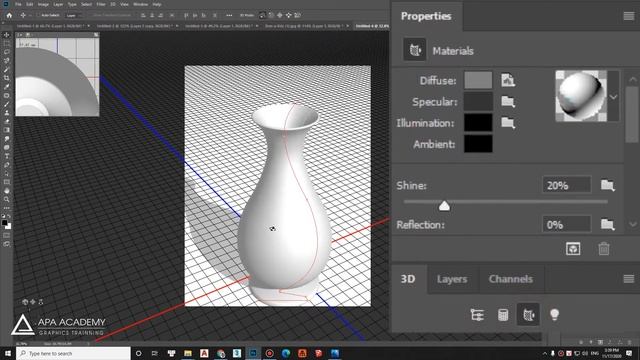This screenshot has width=640, height=360.
Task: Open the Diffuse texture file icon
Action: [508, 80]
